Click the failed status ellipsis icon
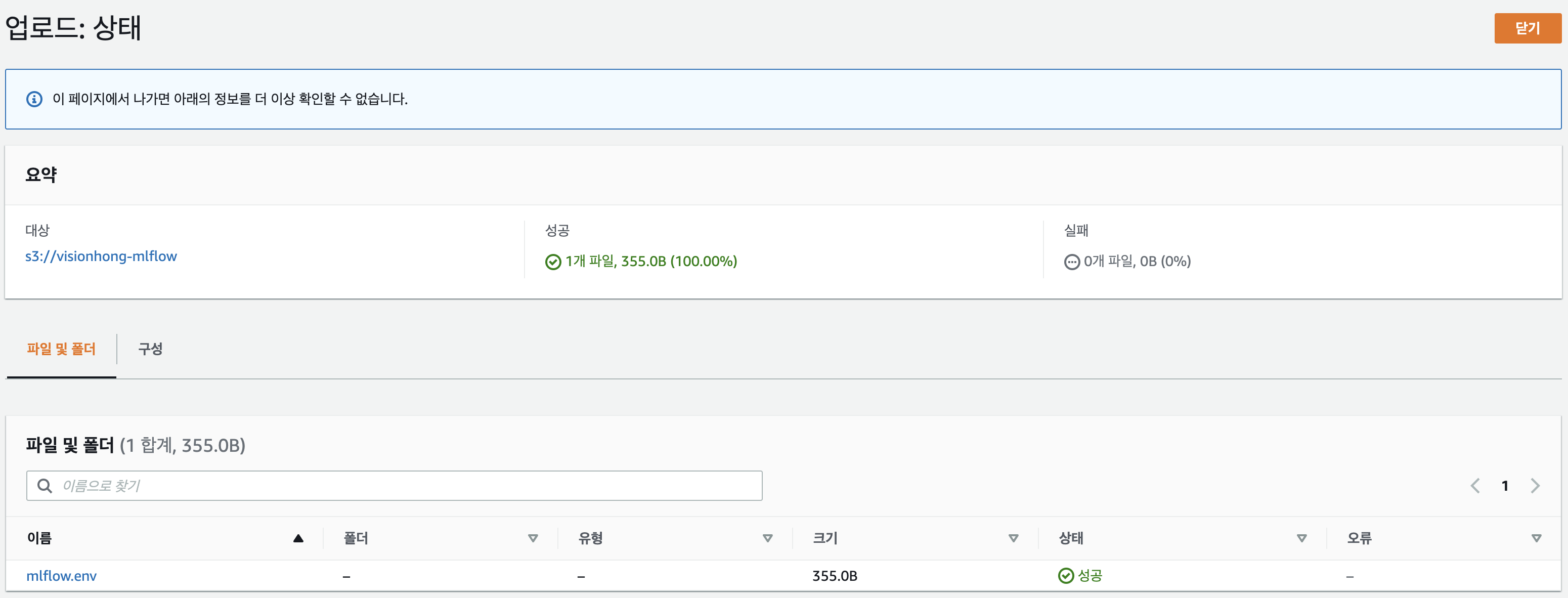The width and height of the screenshot is (1568, 598). (x=1071, y=262)
